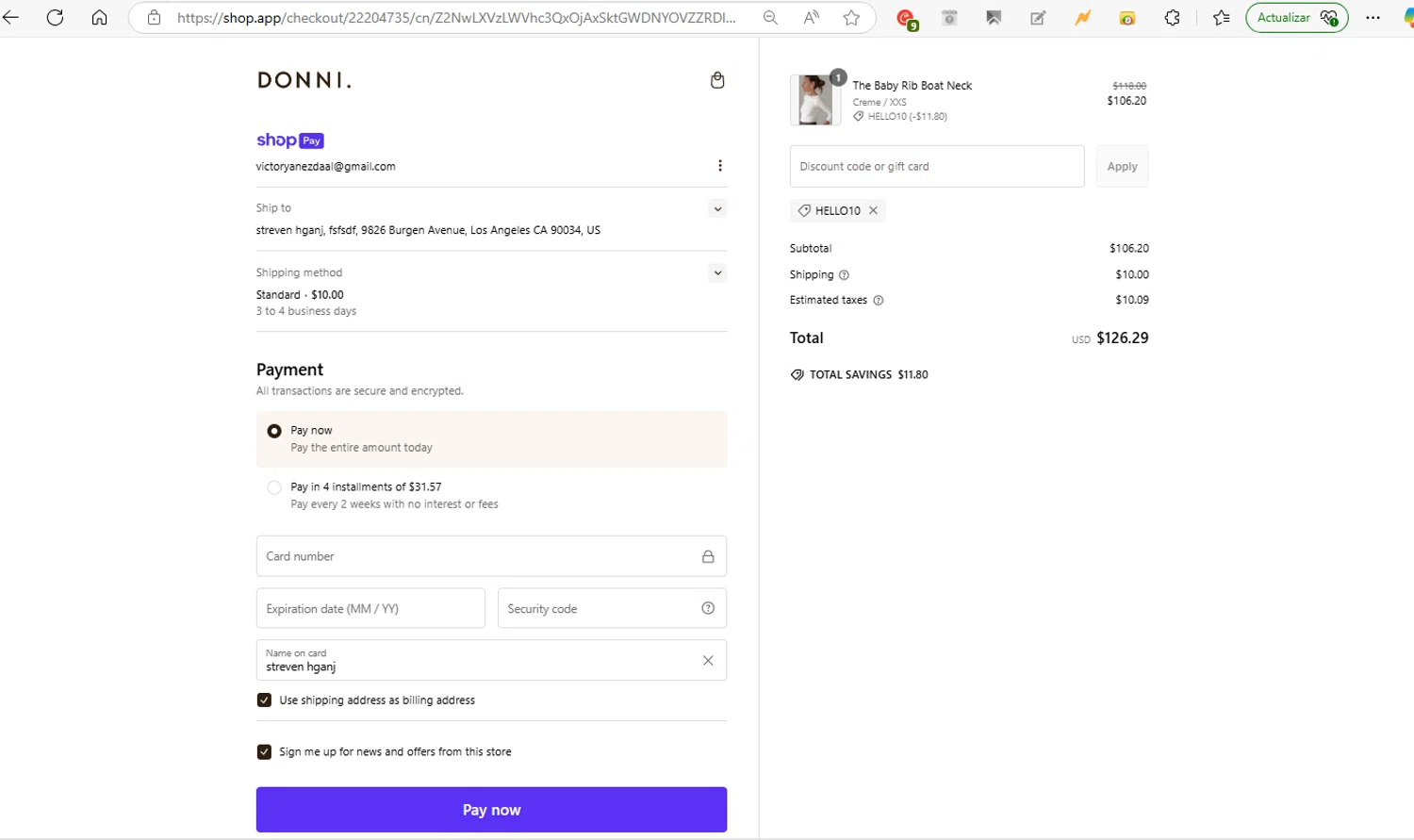The width and height of the screenshot is (1414, 840).
Task: Click the card number lock icon
Action: [708, 556]
